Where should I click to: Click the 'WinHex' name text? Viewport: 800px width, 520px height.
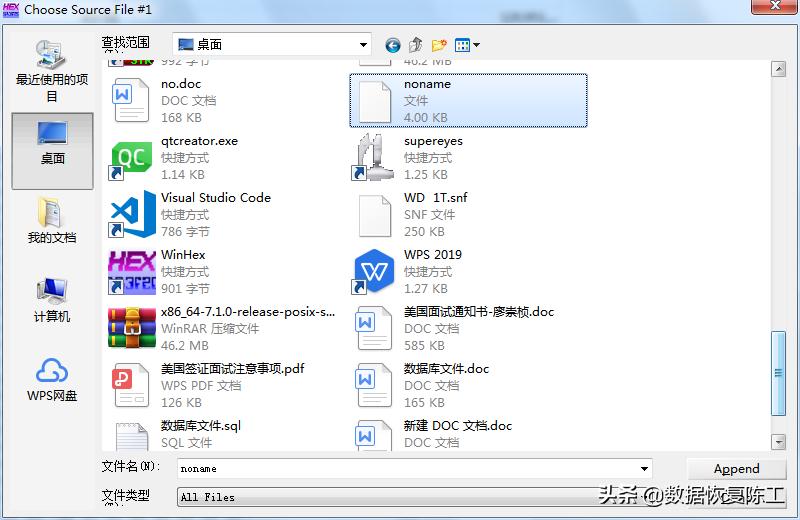(183, 254)
